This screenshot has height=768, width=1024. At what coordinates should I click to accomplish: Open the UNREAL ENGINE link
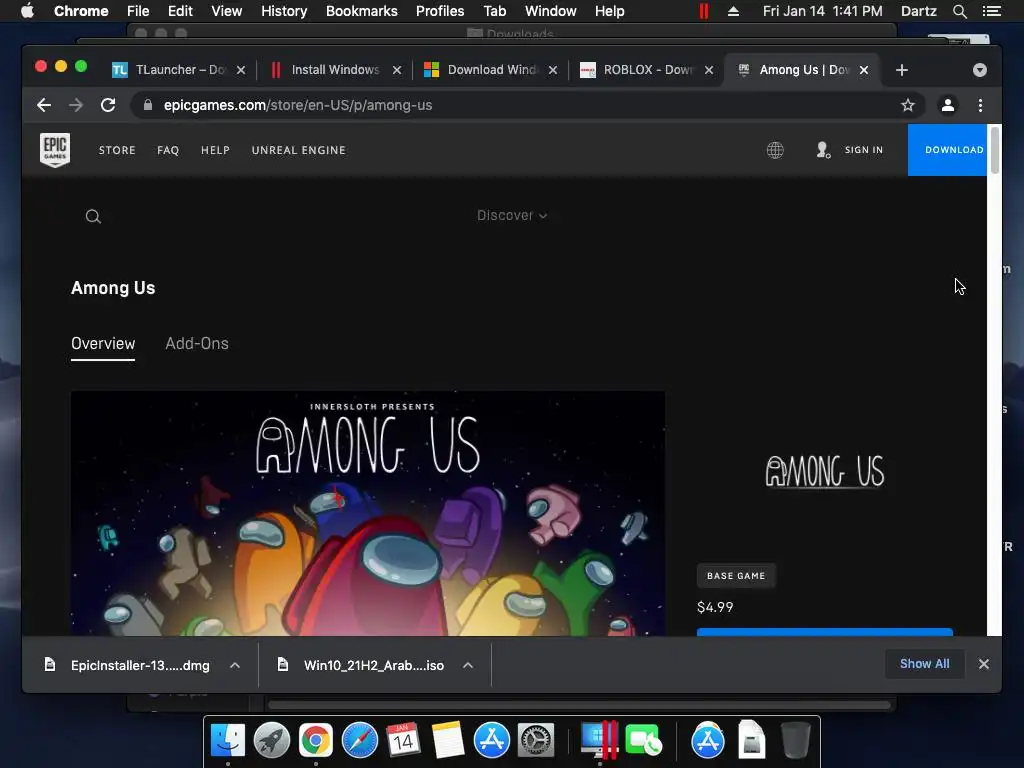298,150
